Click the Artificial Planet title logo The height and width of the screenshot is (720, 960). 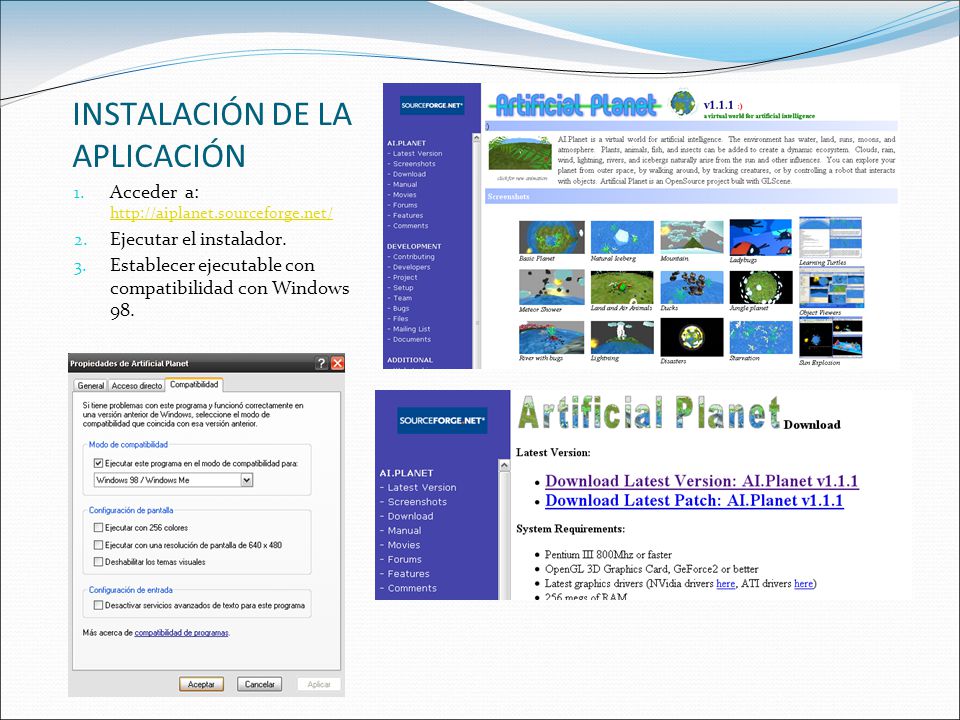coord(576,105)
